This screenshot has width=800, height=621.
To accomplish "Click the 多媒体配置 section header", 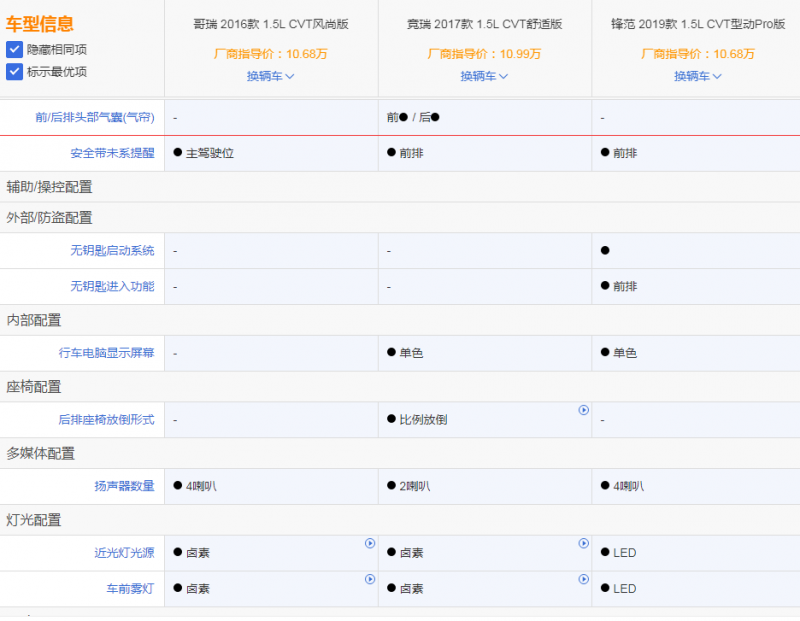I will coord(41,453).
